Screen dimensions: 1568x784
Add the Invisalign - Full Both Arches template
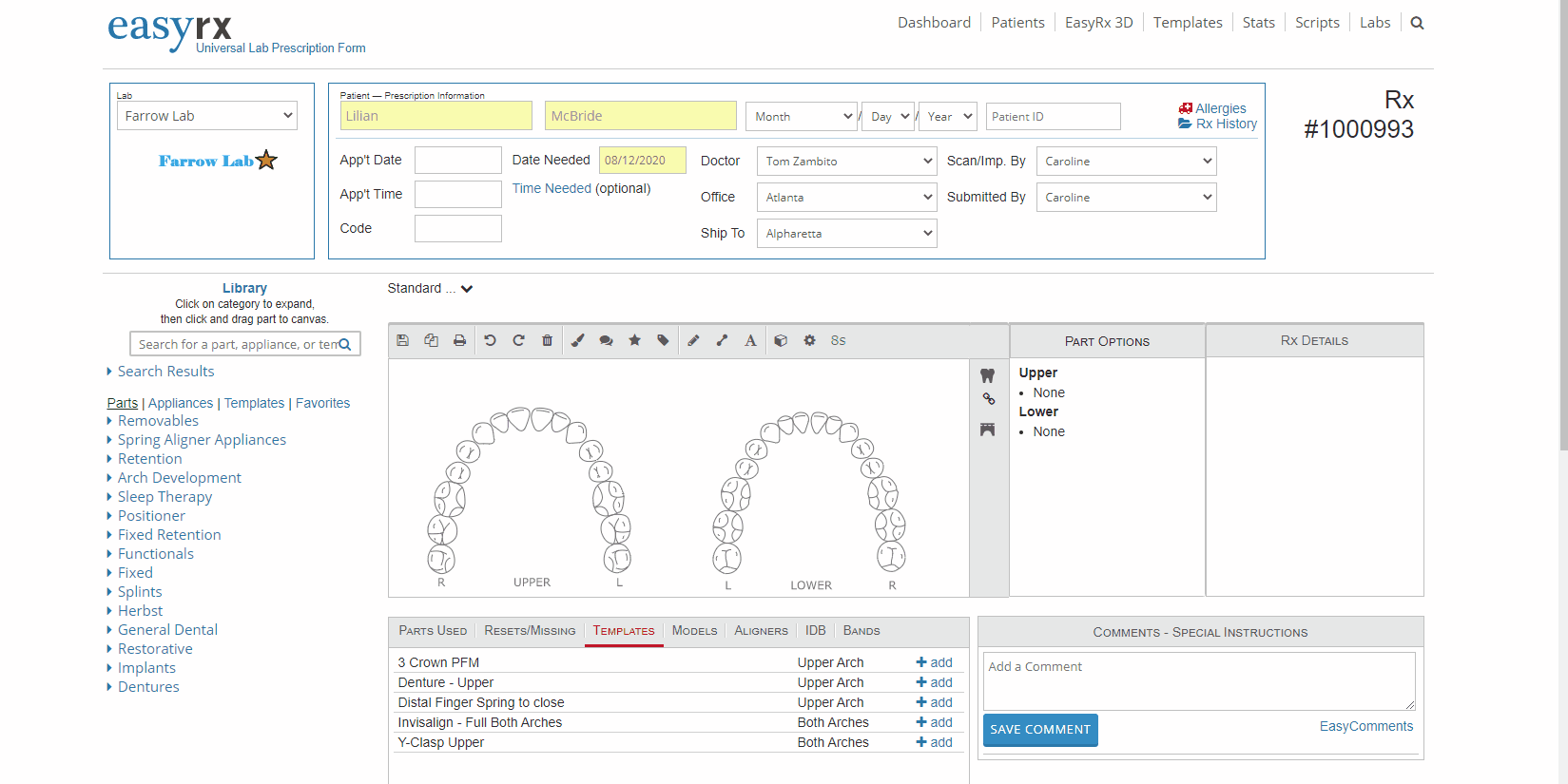(x=934, y=722)
